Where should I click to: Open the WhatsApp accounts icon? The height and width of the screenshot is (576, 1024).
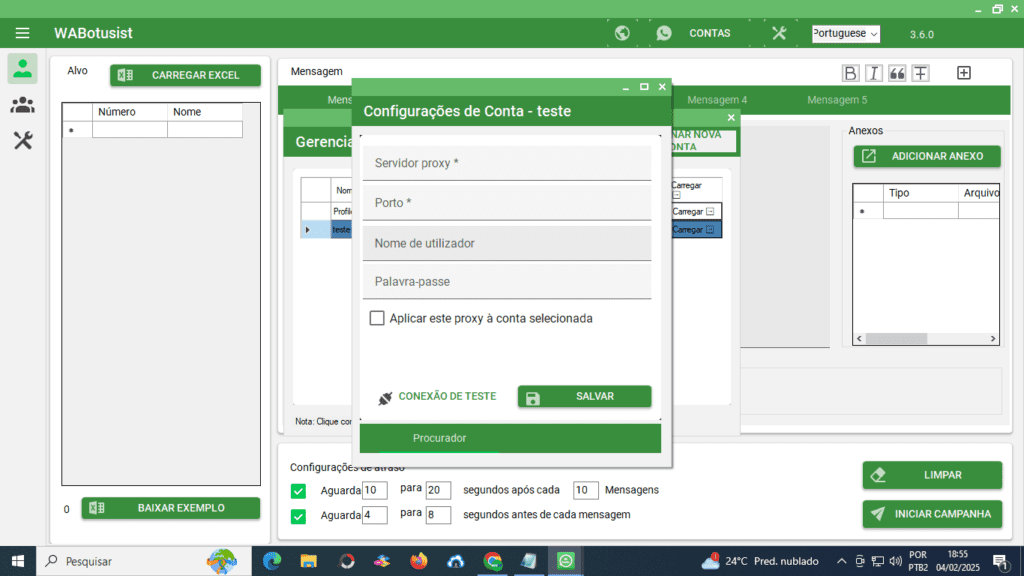(664, 33)
